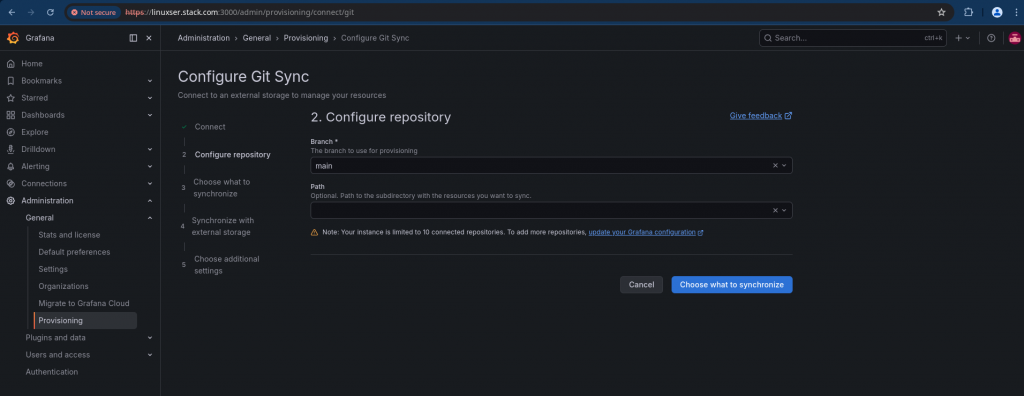1024x396 pixels.
Task: Click Choose what to synchronize step
Action: coord(221,188)
